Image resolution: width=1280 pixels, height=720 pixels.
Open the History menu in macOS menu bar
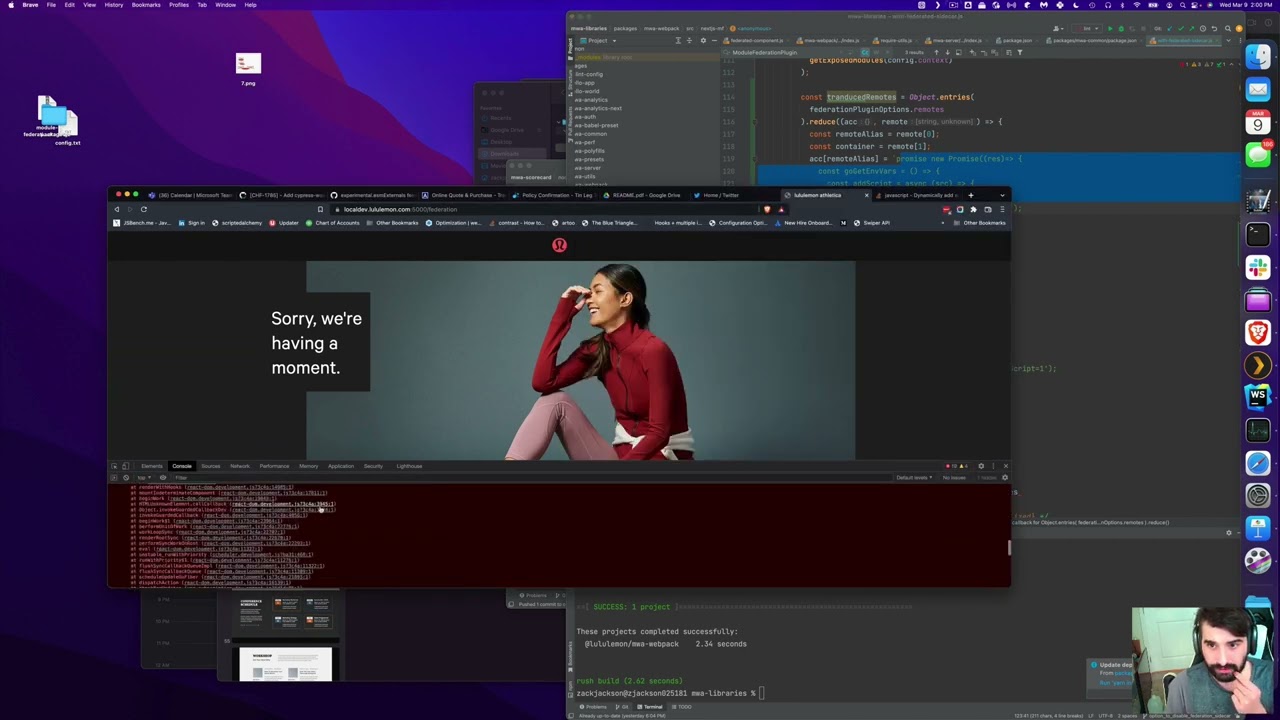coord(114,5)
